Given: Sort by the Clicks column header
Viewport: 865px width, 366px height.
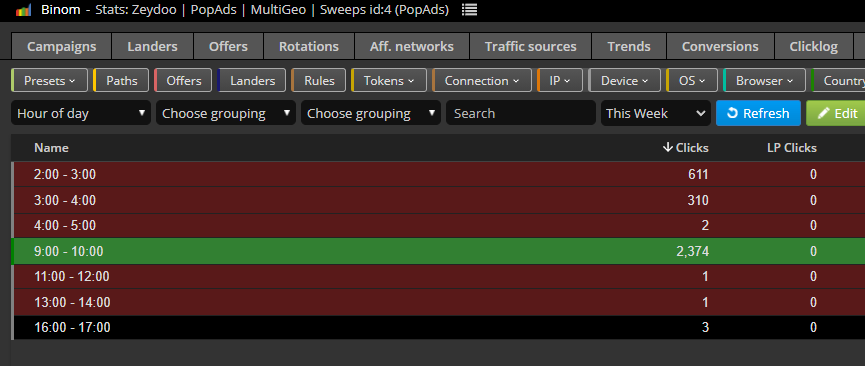Looking at the screenshot, I should (x=686, y=148).
